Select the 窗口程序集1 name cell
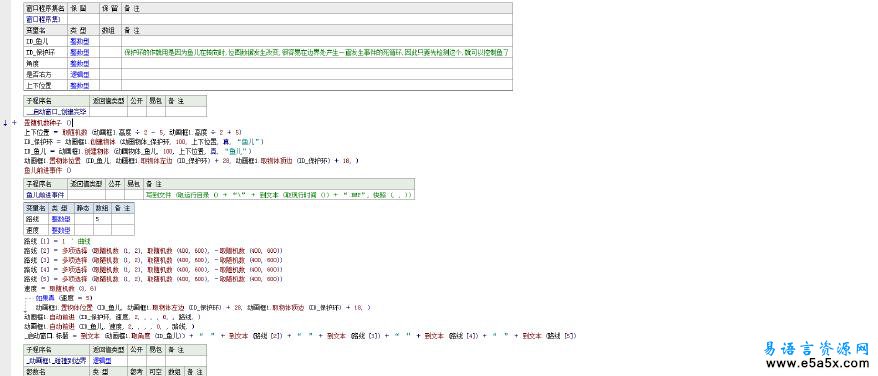The height and width of the screenshot is (376, 878). [45, 19]
